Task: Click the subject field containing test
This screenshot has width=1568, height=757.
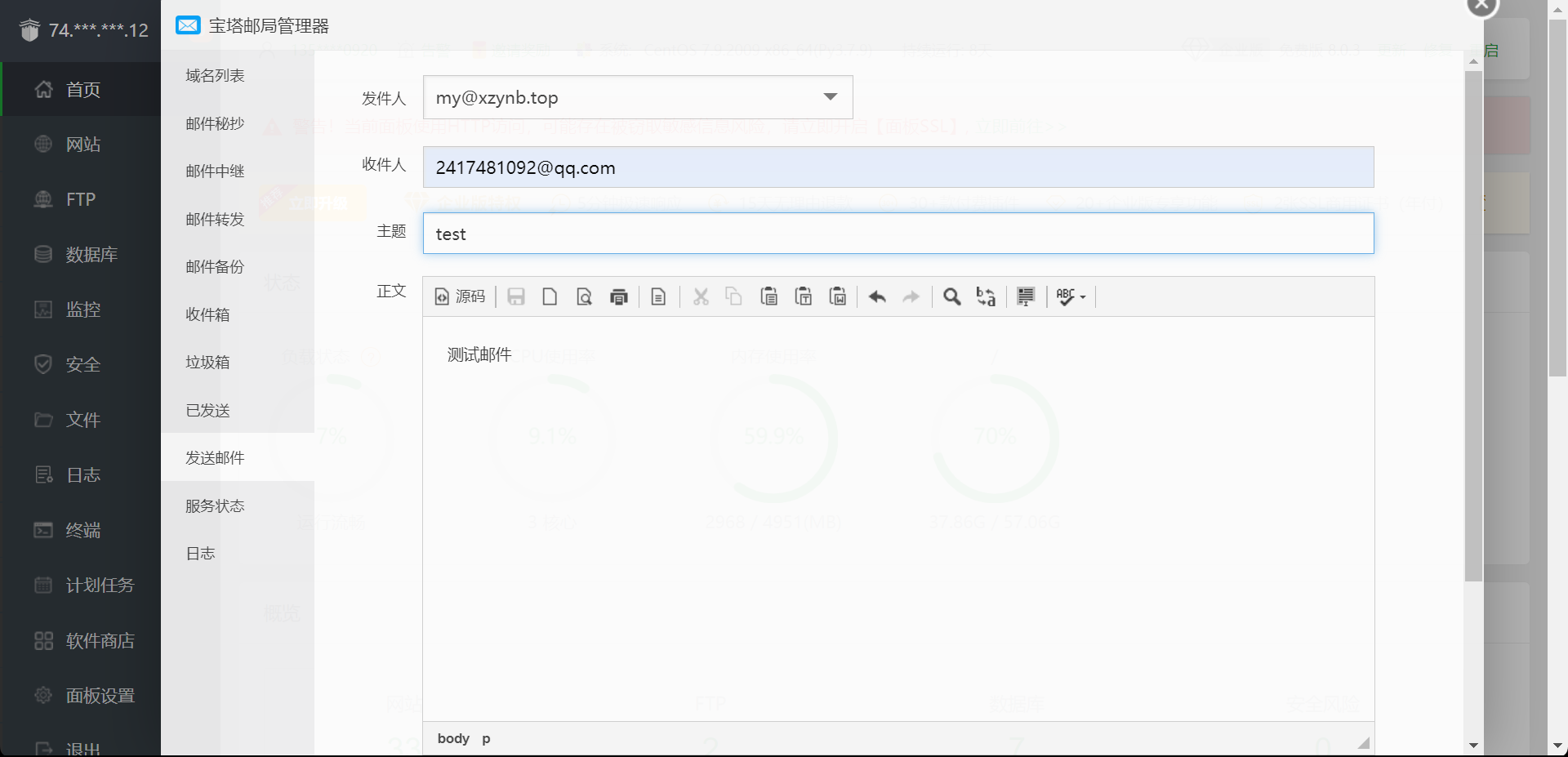Action: pyautogui.click(x=898, y=234)
